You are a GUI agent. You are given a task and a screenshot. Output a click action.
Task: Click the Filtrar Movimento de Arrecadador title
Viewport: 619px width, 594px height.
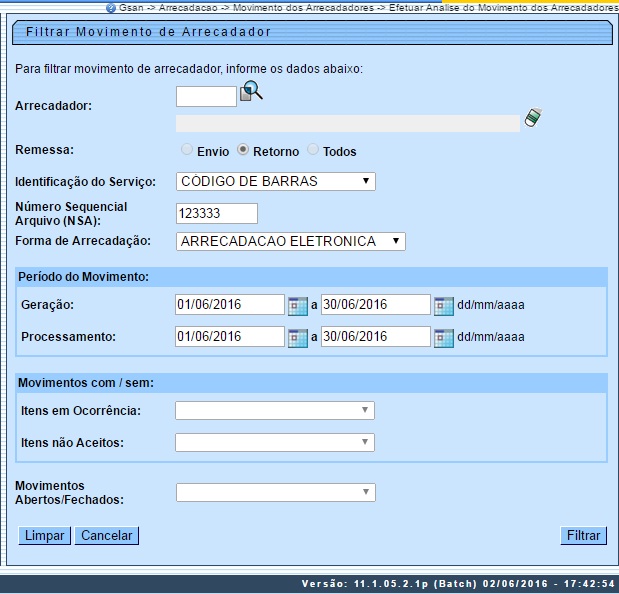click(148, 32)
